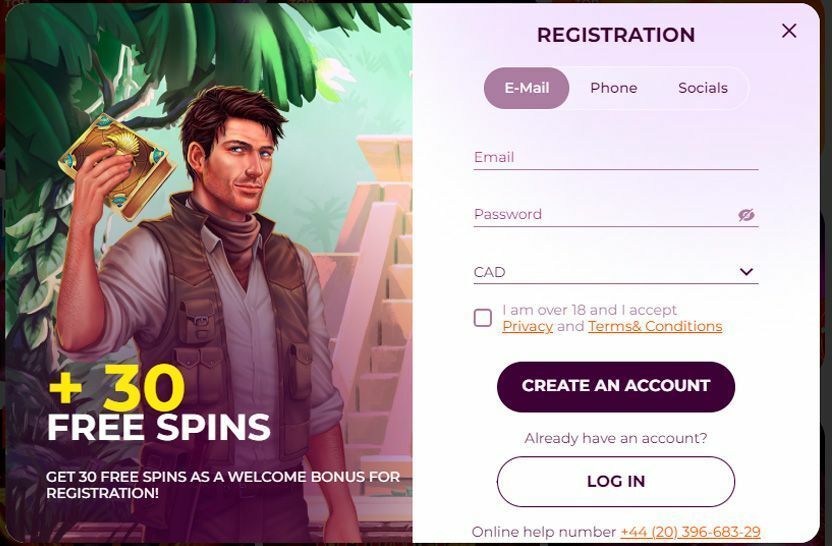Click the Registration heading
The height and width of the screenshot is (546, 832).
pyautogui.click(x=615, y=35)
